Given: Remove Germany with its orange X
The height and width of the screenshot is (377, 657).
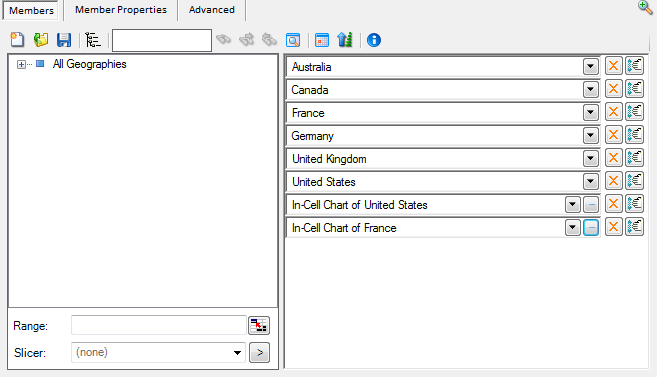Looking at the screenshot, I should [x=613, y=135].
